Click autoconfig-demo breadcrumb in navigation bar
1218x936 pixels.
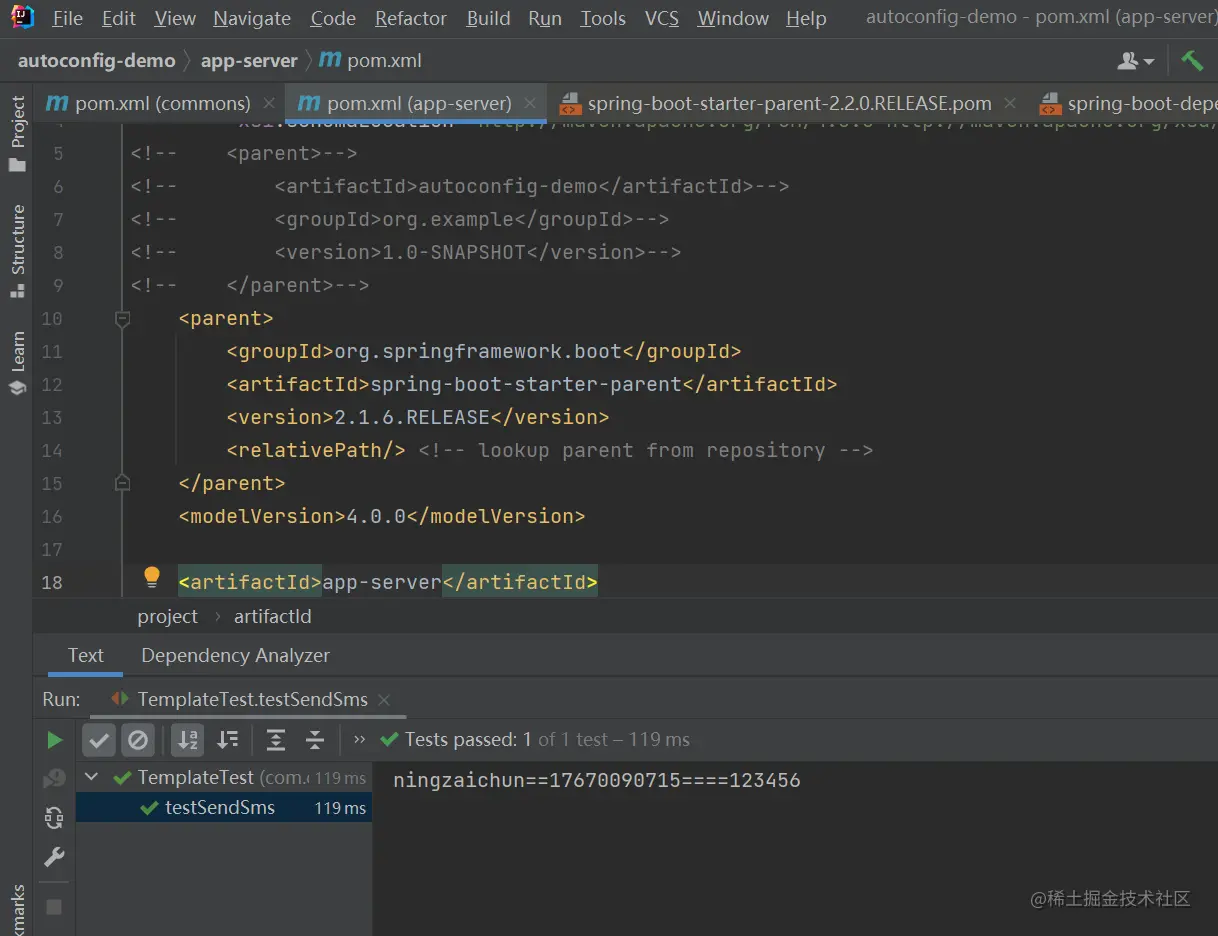96,60
